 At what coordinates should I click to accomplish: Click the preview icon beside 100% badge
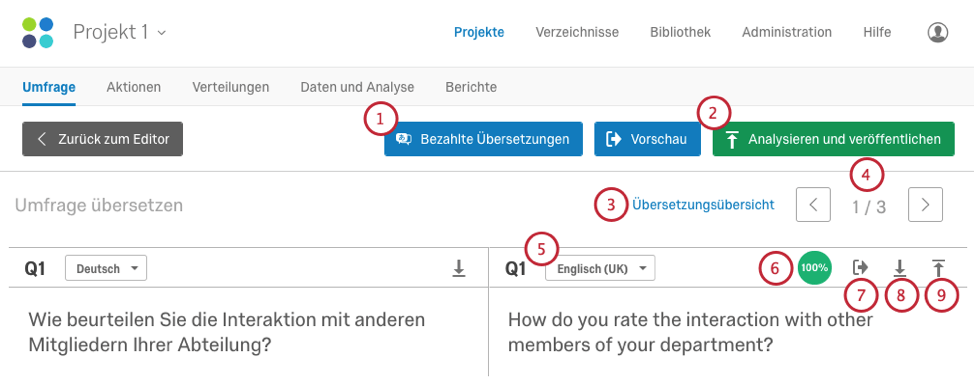860,268
